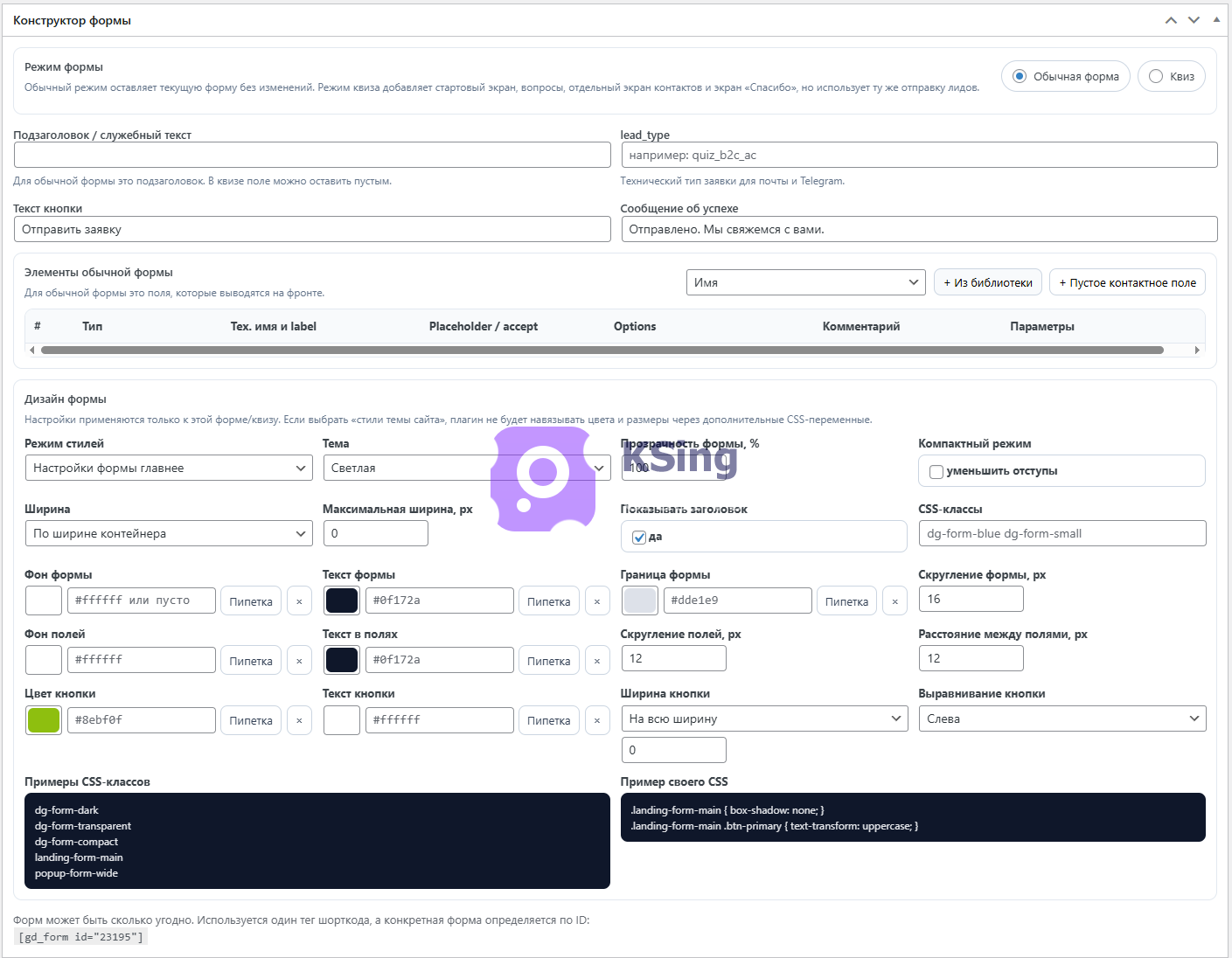Clear the Цвет кнопки color

(x=299, y=720)
